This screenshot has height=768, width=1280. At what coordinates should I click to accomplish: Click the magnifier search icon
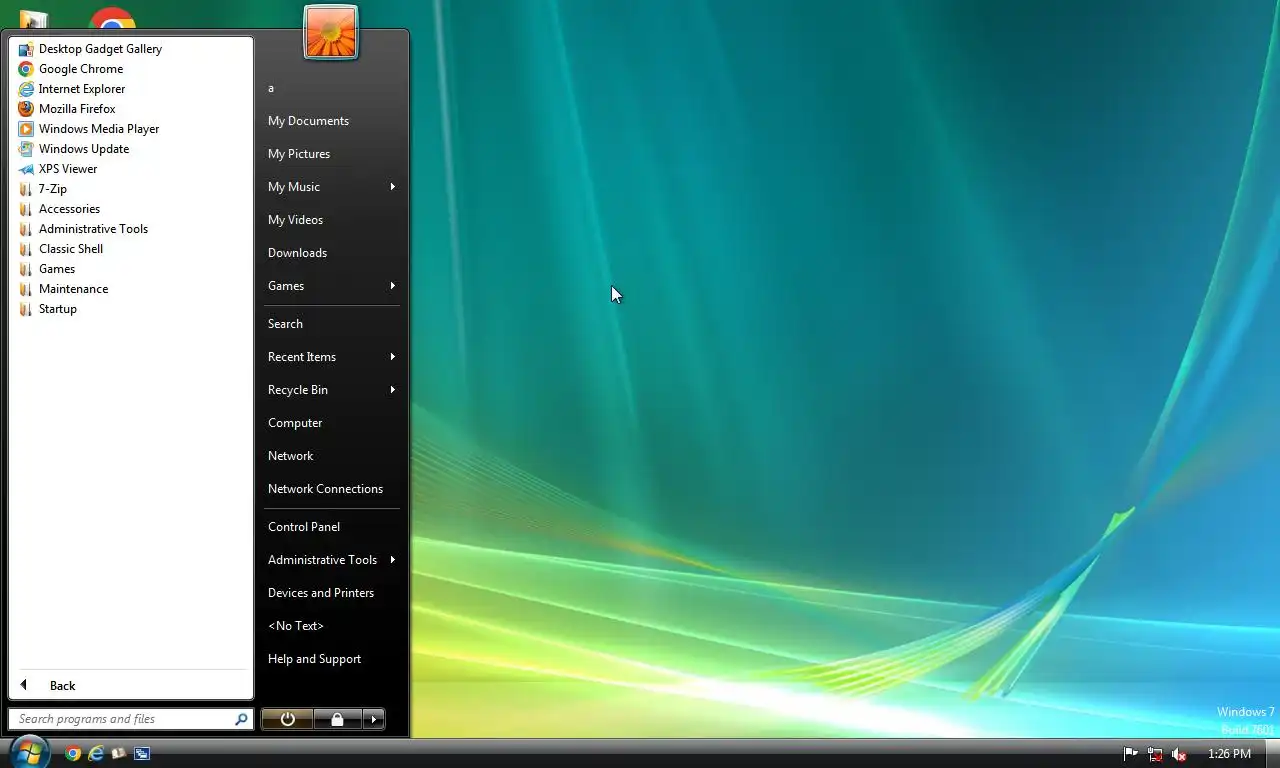point(241,719)
